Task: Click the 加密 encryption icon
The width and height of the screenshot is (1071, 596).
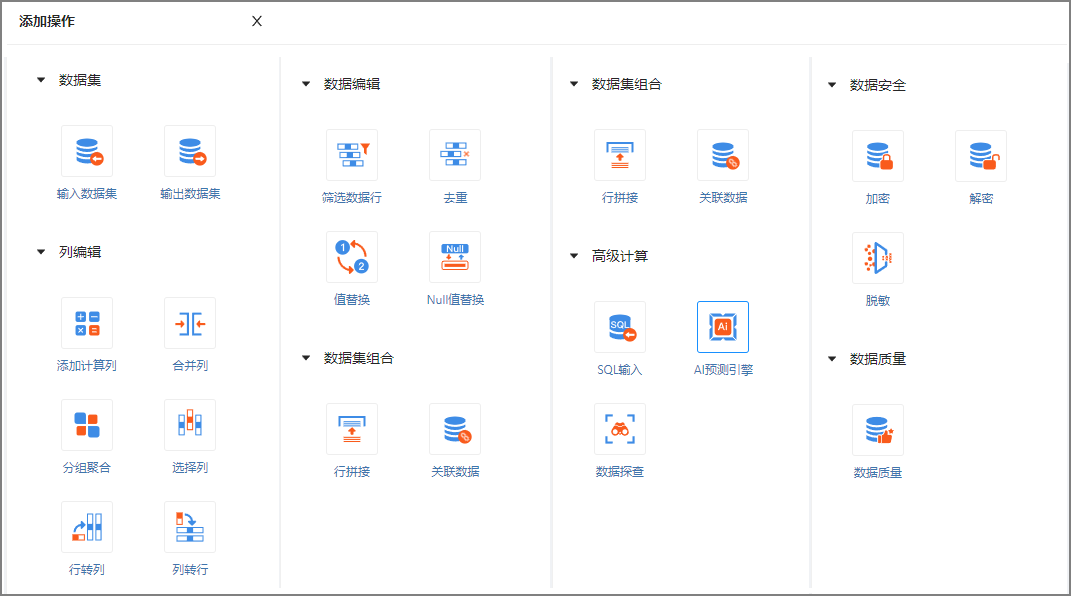Action: [x=878, y=156]
